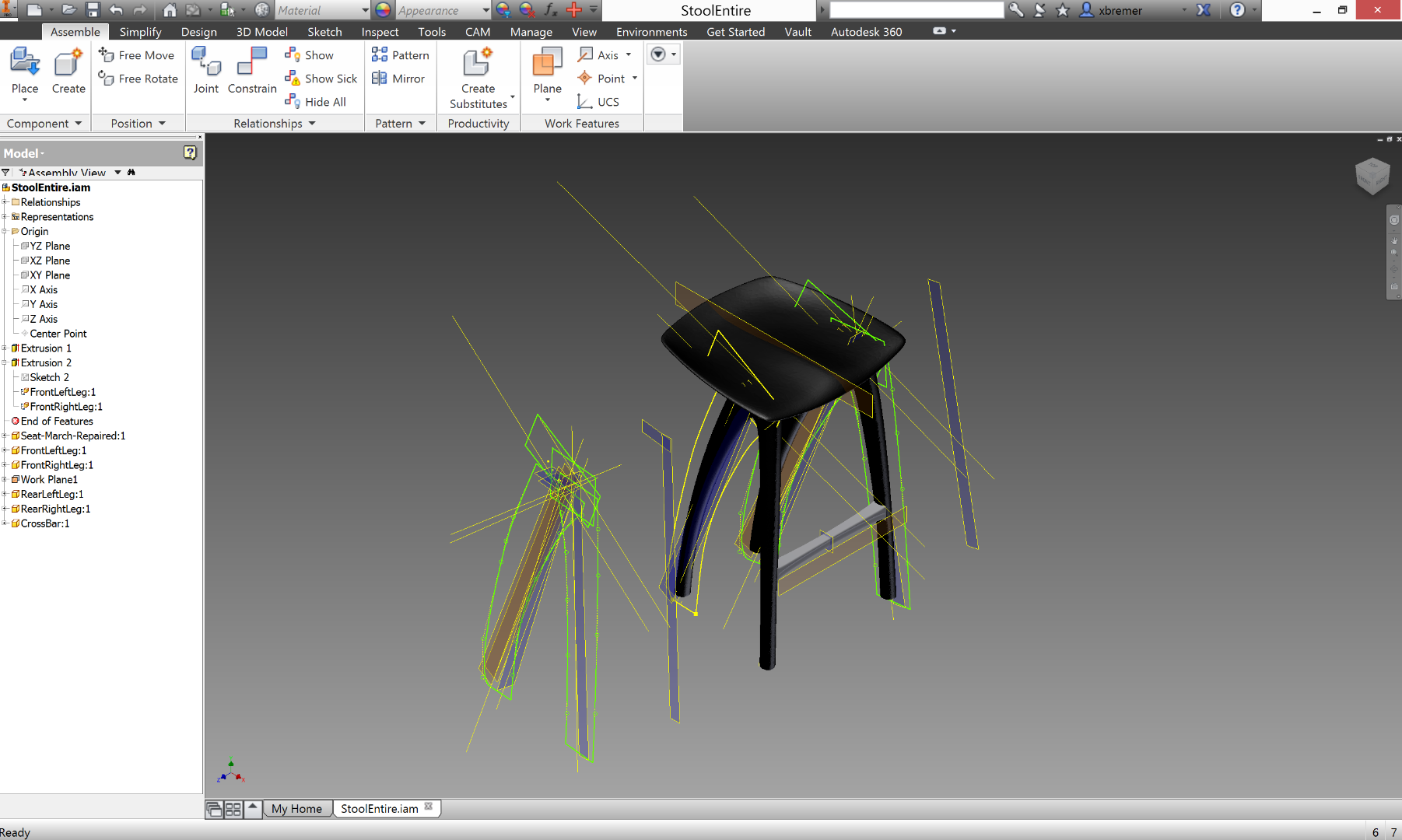Click the filter funnel icon in browser

pos(6,173)
